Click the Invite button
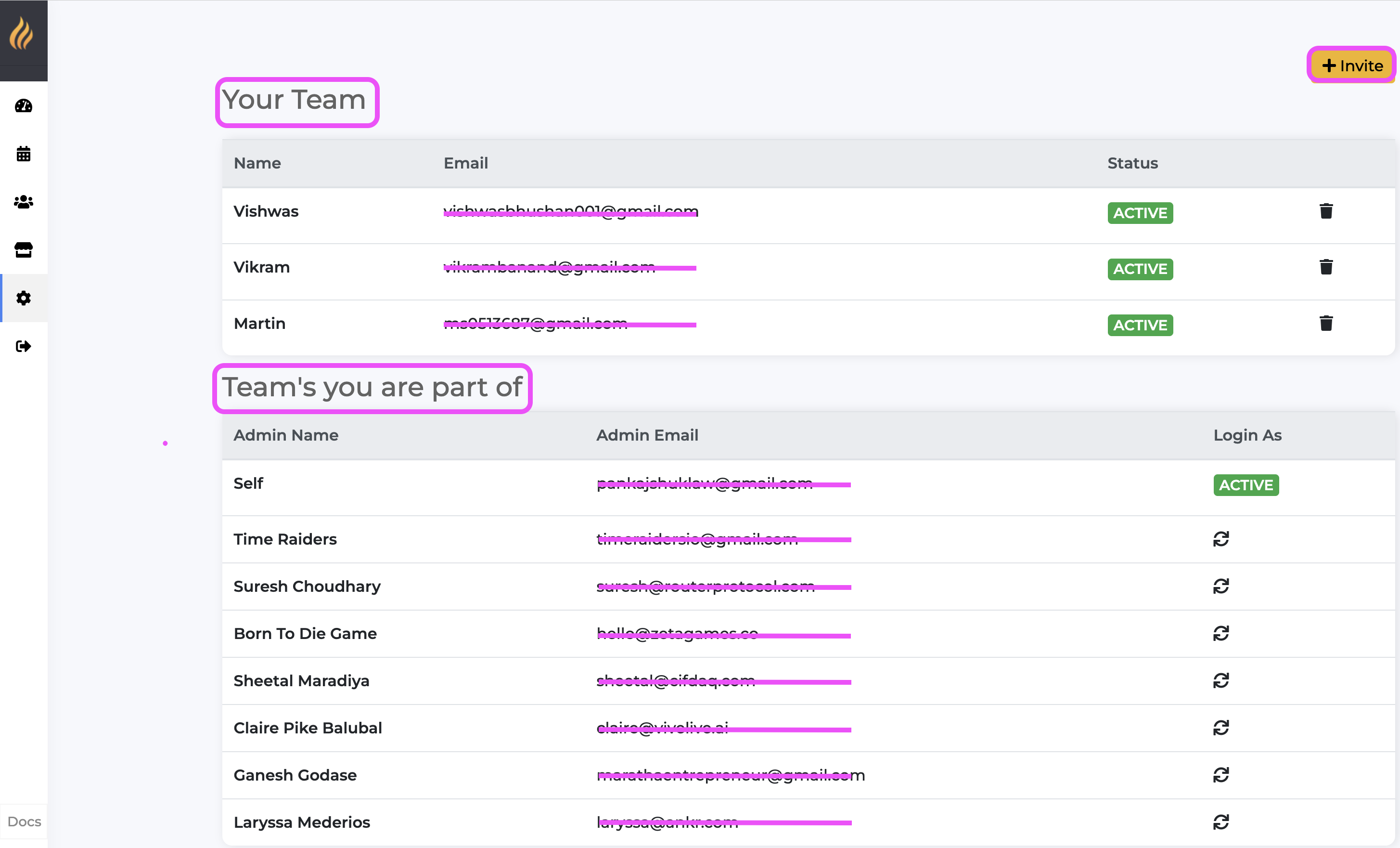Viewport: 1400px width, 848px height. click(1352, 66)
